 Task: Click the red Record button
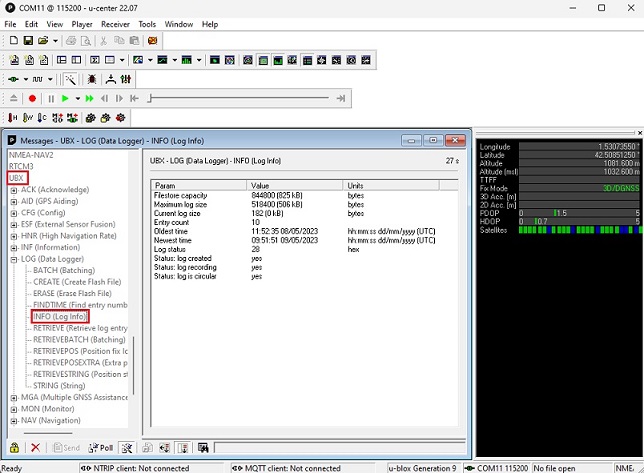click(32, 98)
